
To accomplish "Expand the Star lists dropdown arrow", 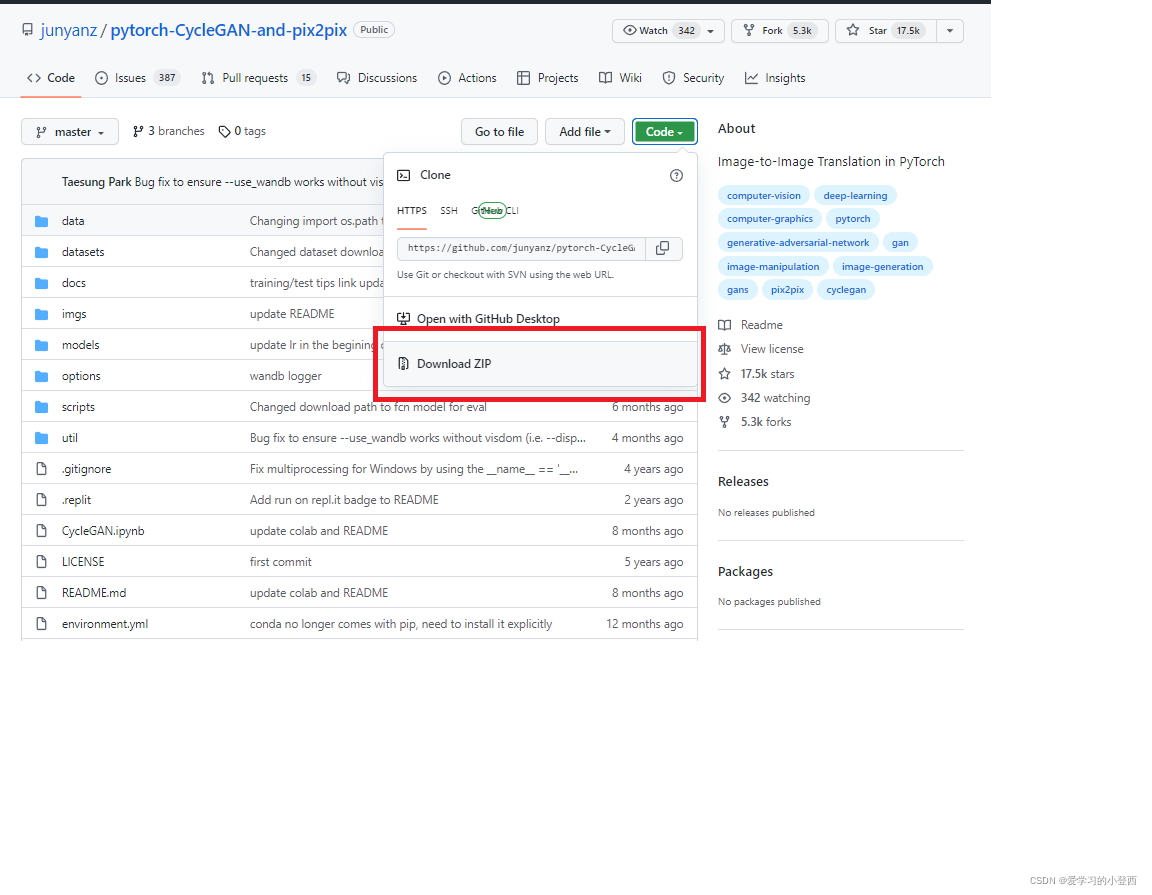I will [950, 31].
